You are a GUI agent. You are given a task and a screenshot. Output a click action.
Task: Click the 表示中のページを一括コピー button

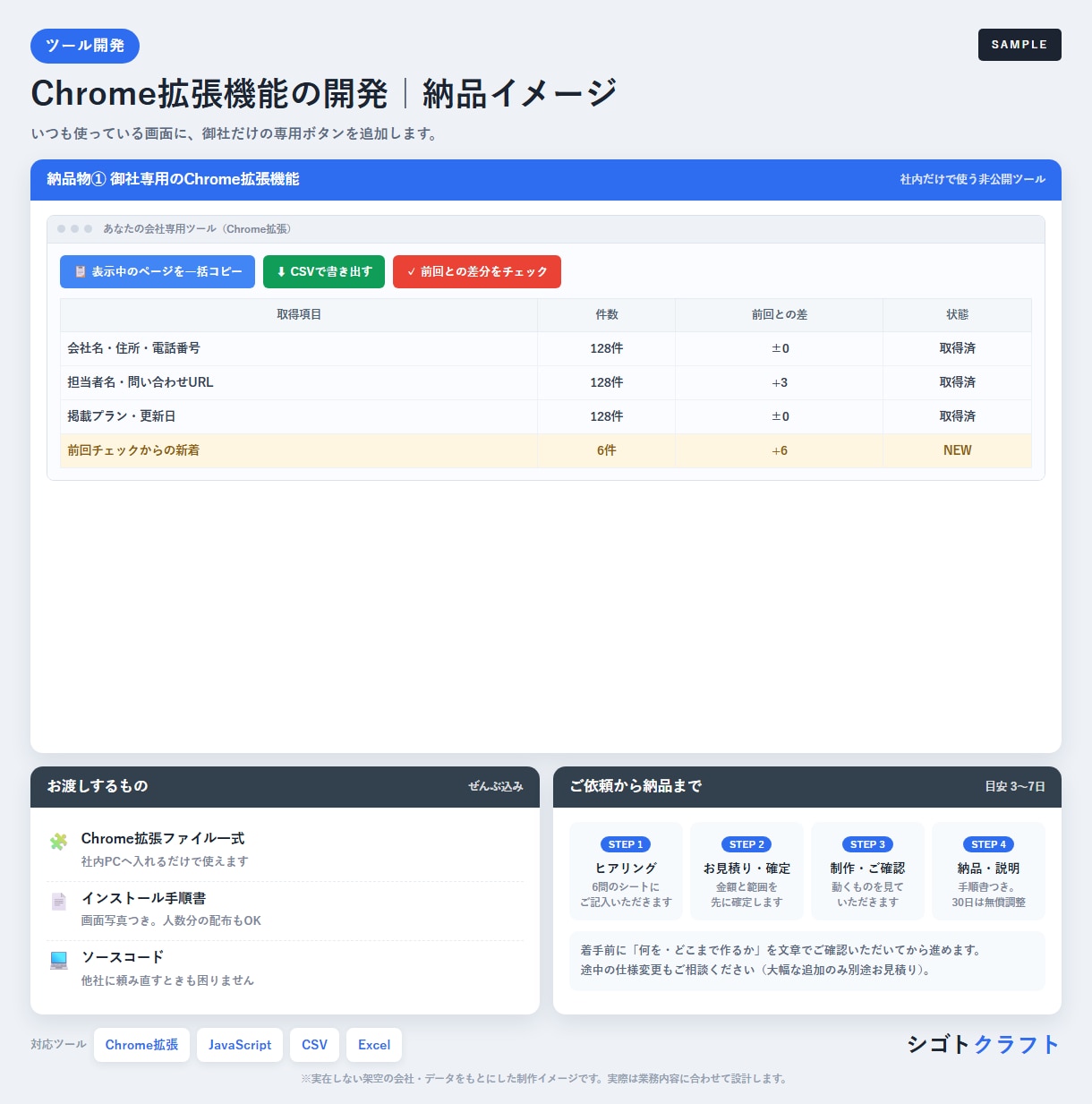pos(158,271)
